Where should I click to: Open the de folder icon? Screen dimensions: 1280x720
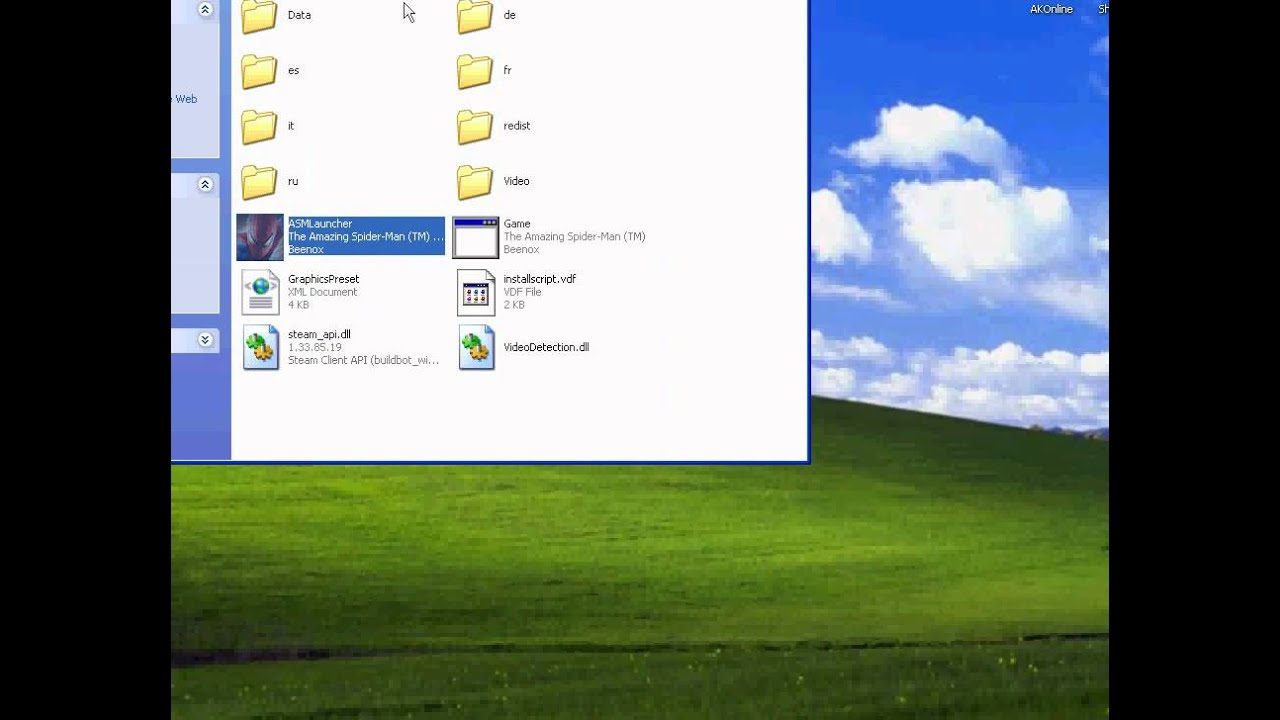(475, 16)
